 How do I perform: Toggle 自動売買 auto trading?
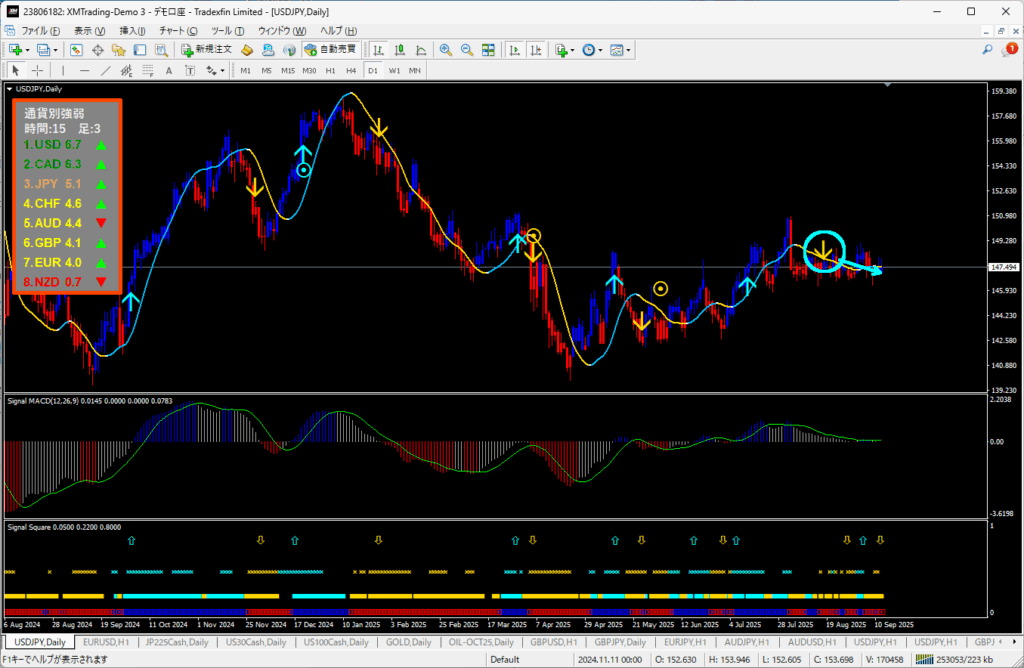[x=330, y=50]
